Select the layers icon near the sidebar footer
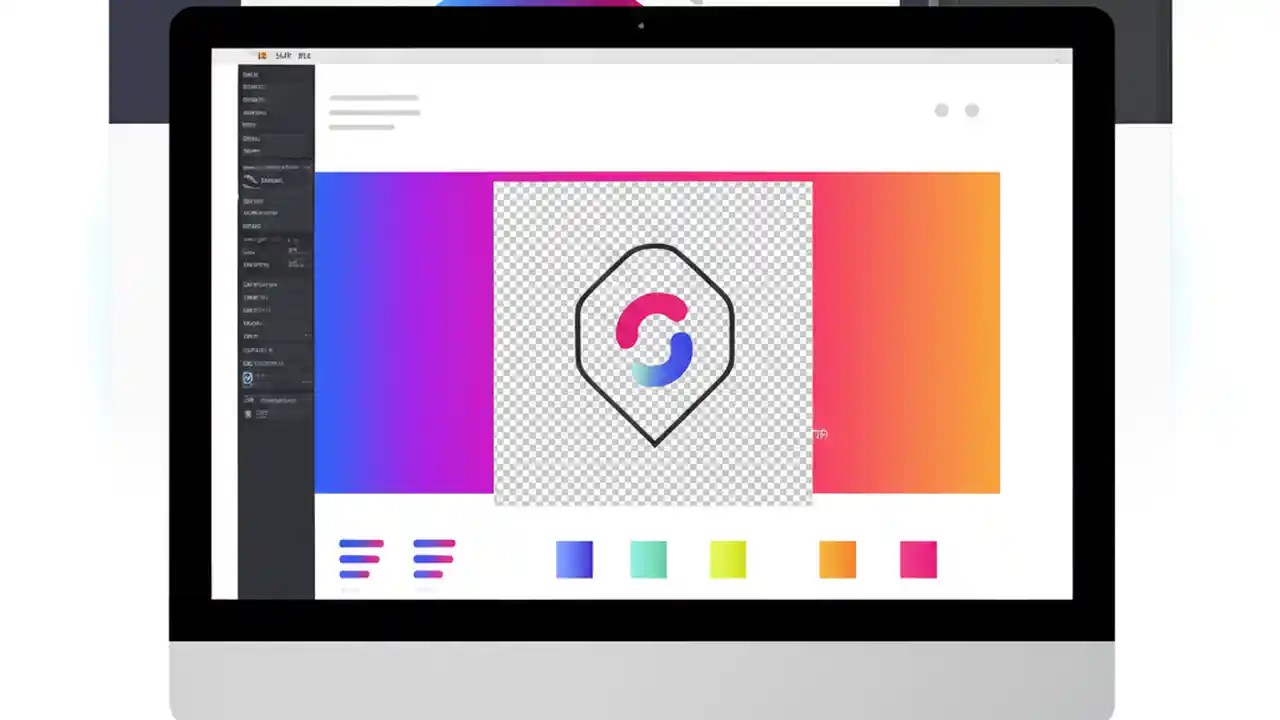The width and height of the screenshot is (1280, 720). [x=248, y=400]
